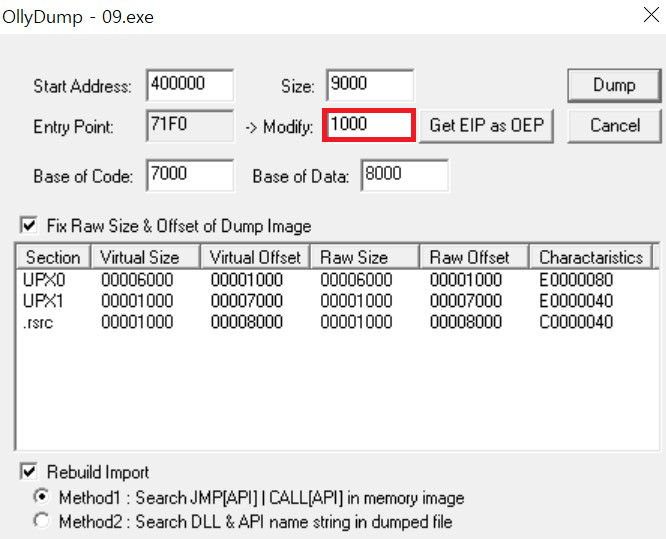Click UPX0 raw offset 00001000
The height and width of the screenshot is (539, 666).
coord(466,280)
